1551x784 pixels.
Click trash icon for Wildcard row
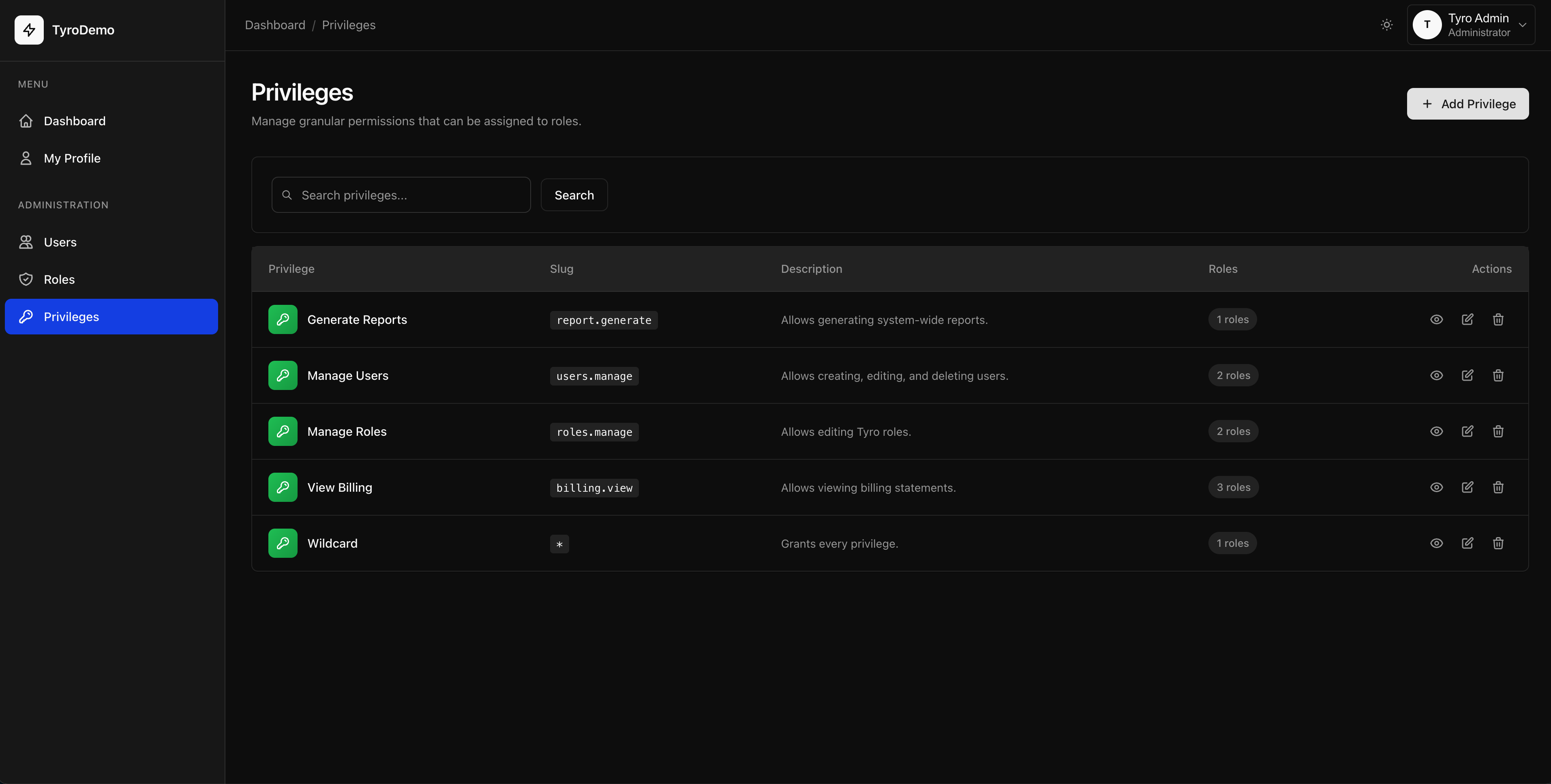(x=1498, y=543)
